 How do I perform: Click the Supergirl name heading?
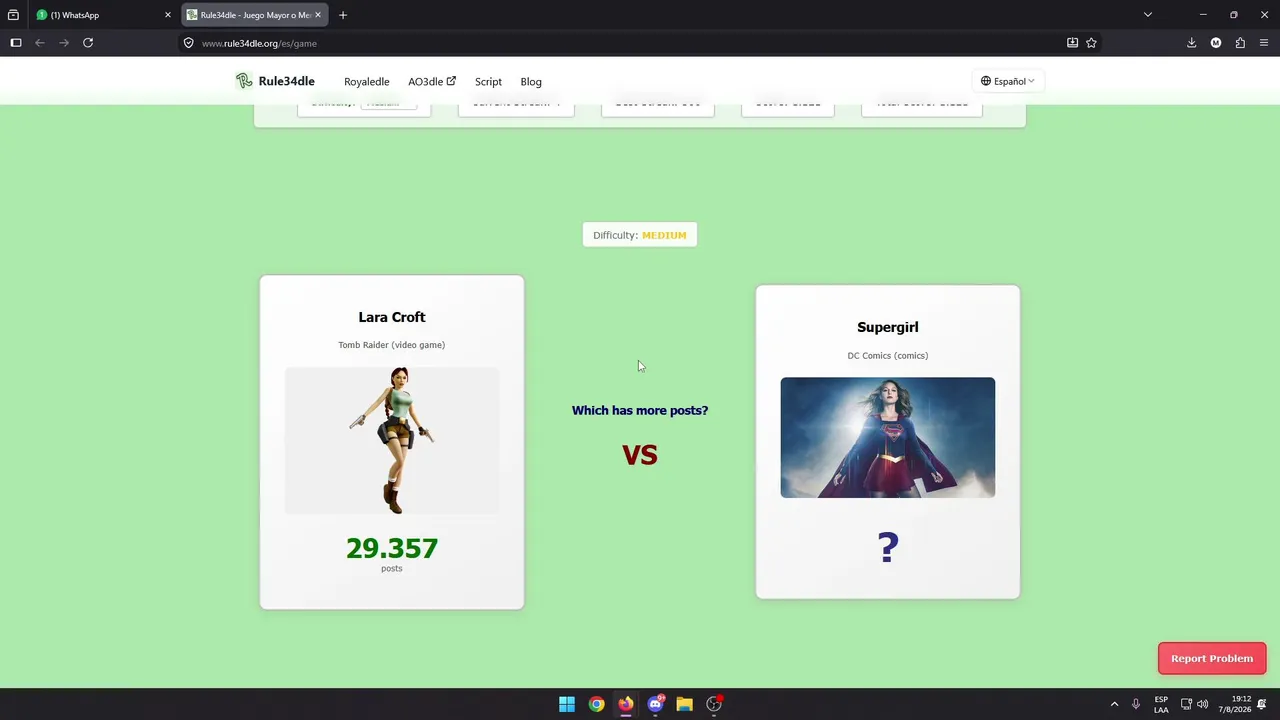[x=888, y=327]
